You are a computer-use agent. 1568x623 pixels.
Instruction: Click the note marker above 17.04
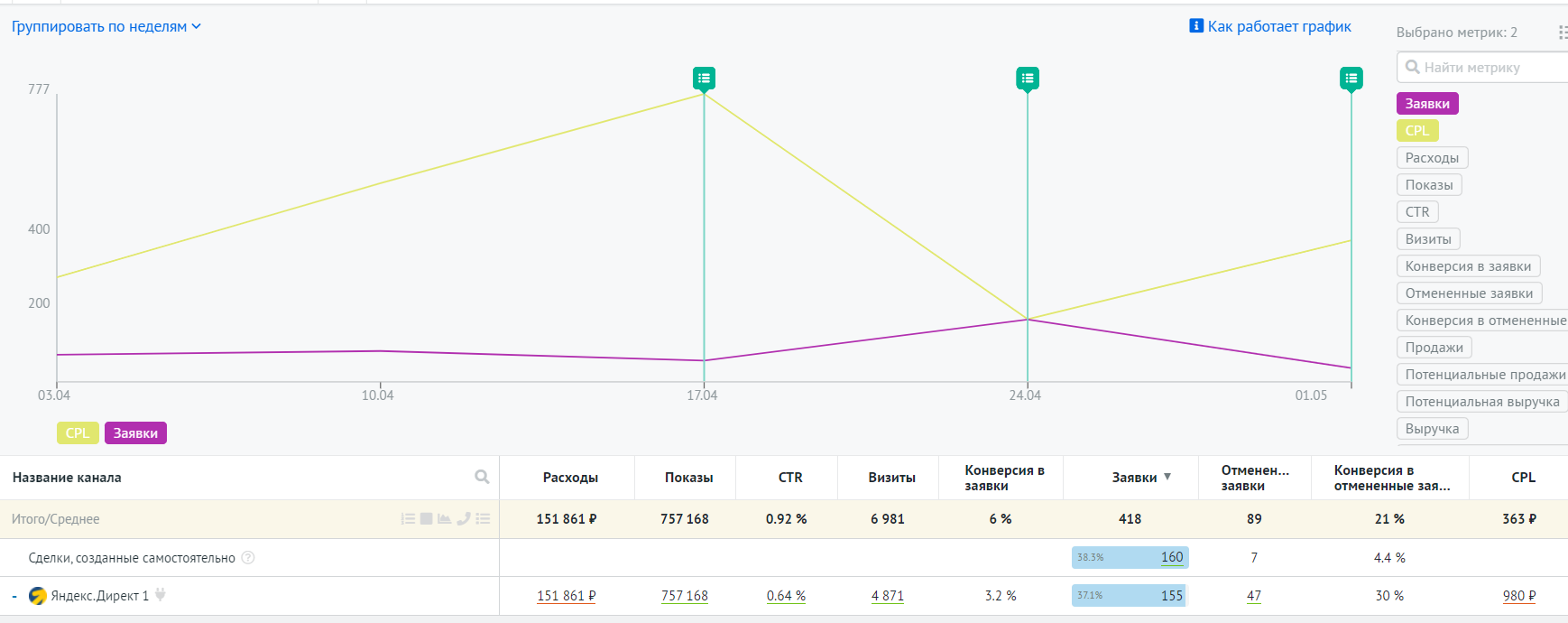click(x=704, y=79)
